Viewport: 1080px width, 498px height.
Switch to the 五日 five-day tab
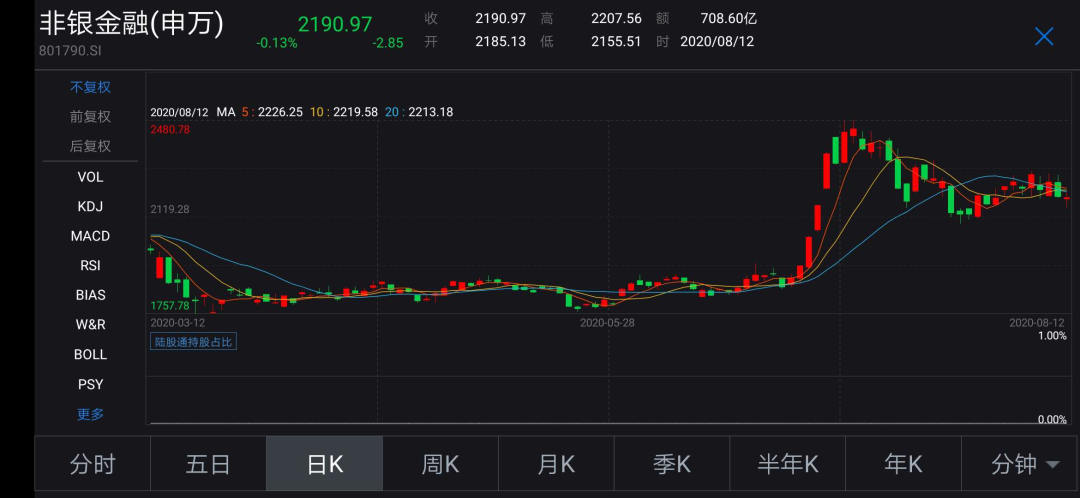click(x=208, y=464)
